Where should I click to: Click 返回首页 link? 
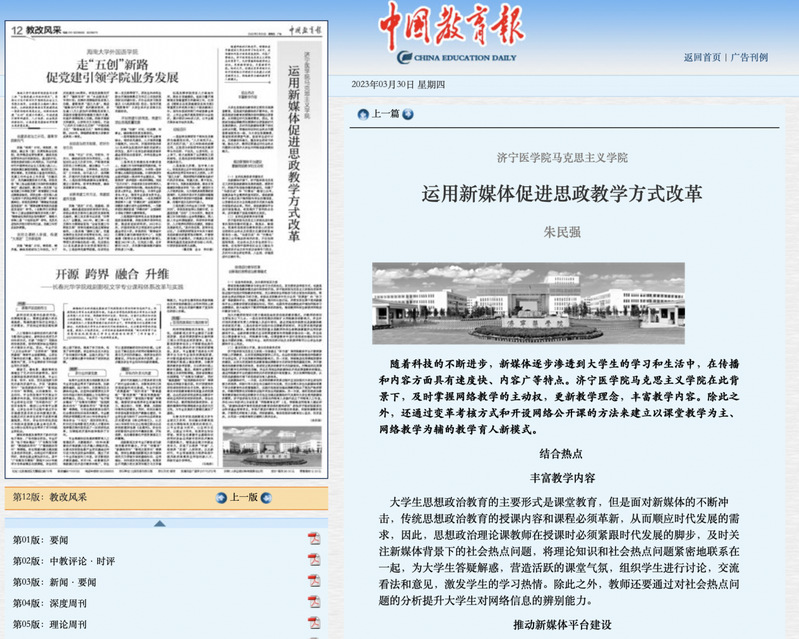coord(703,57)
